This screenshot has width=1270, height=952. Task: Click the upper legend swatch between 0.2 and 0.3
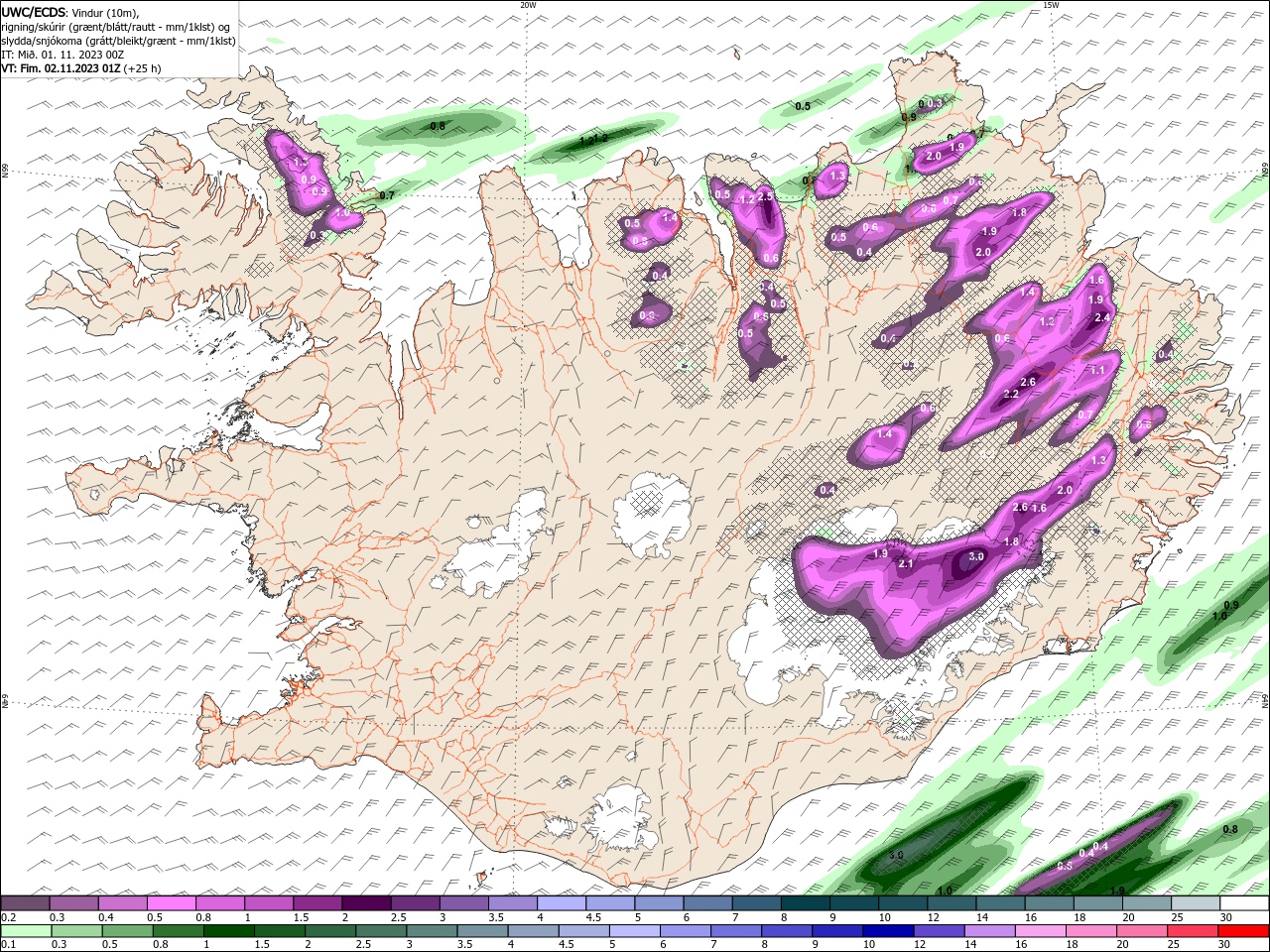click(x=26, y=903)
